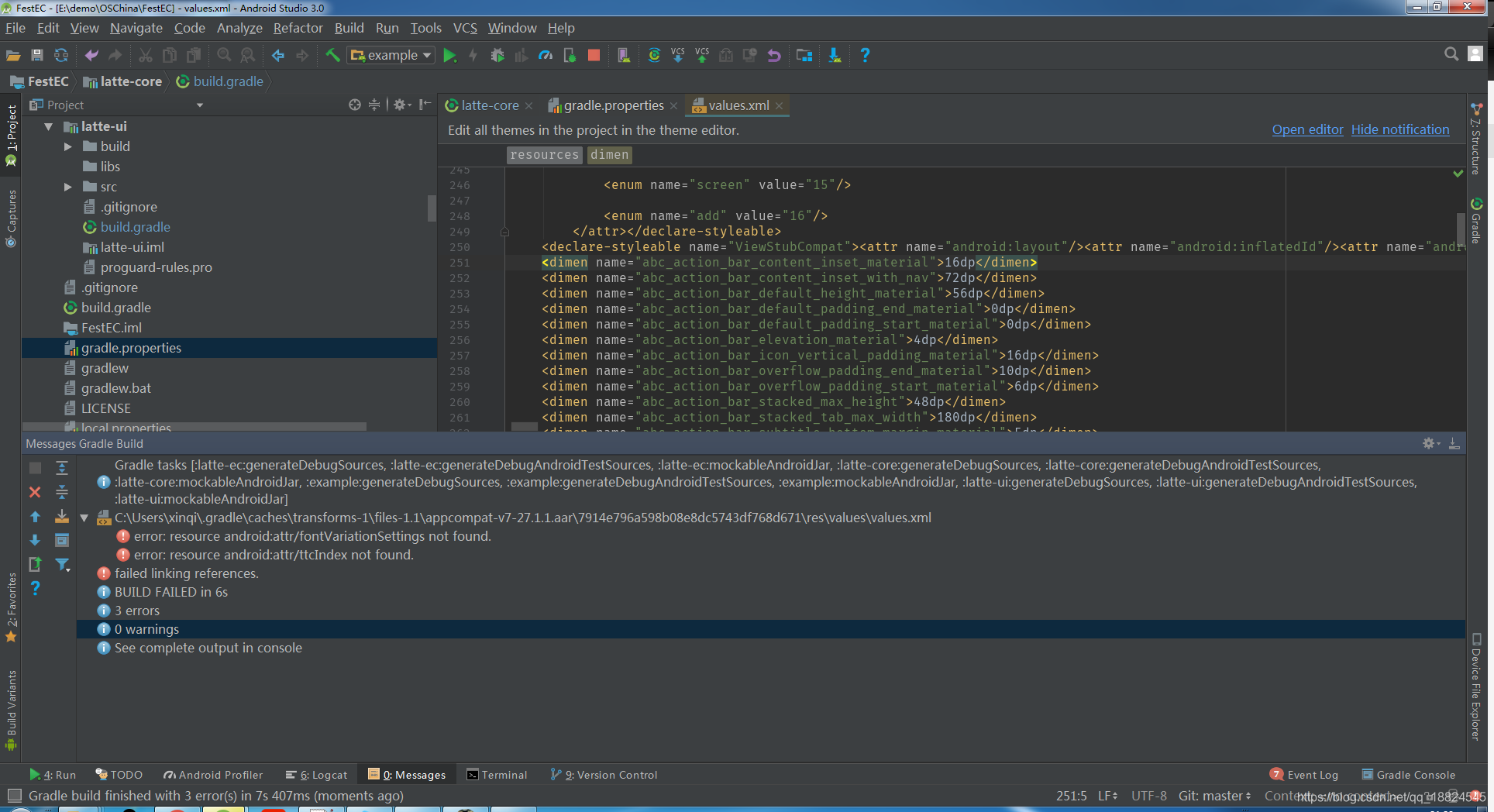The image size is (1494, 812).
Task: Click the Hide notification link
Action: click(x=1400, y=129)
